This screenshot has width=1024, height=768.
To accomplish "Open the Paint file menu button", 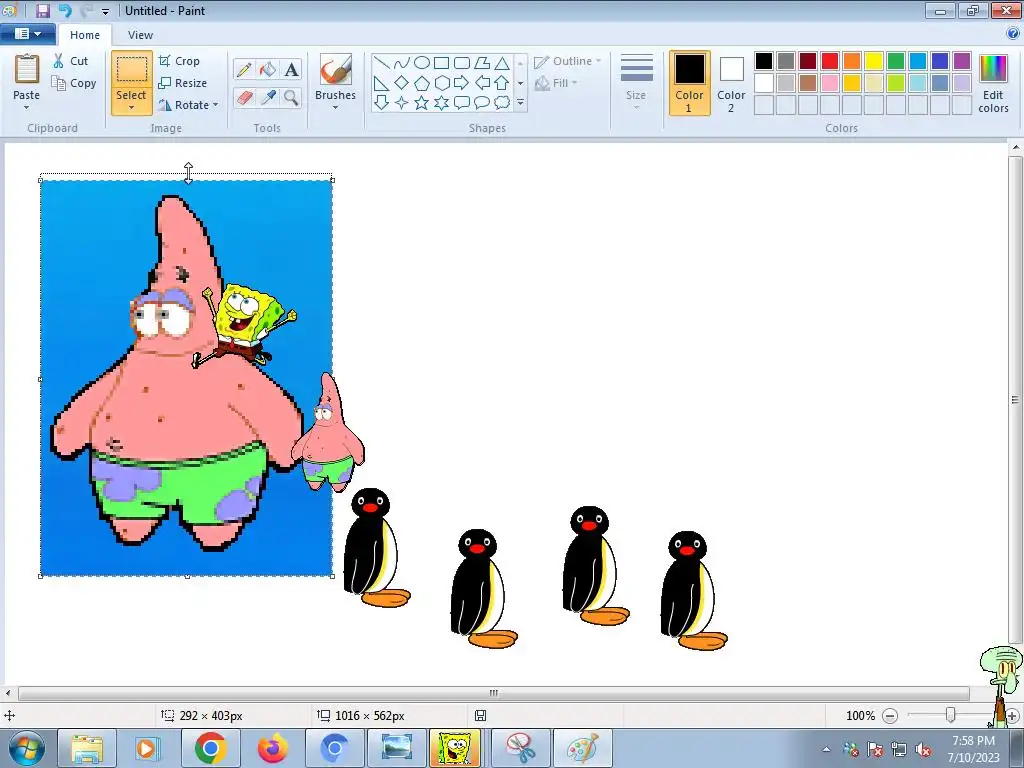I will 27,34.
